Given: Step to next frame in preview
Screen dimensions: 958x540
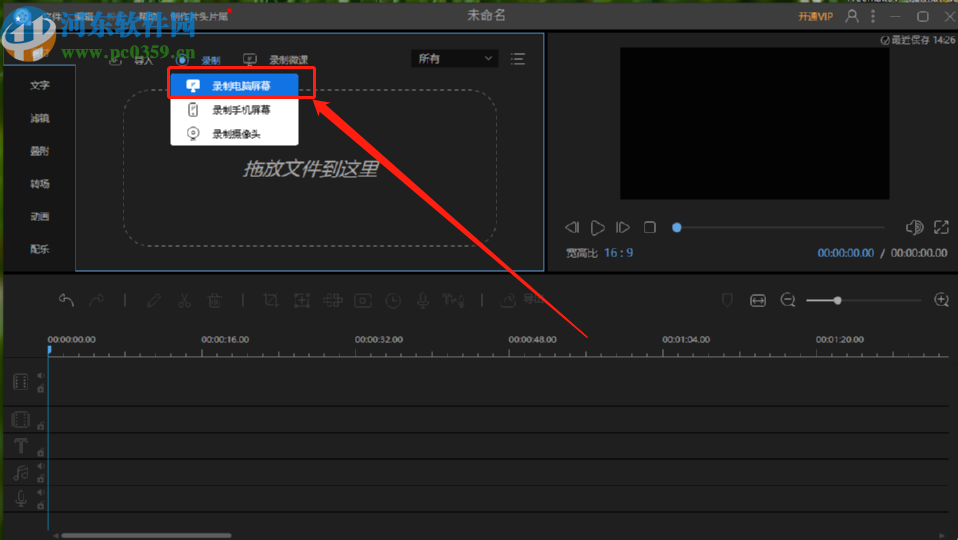Looking at the screenshot, I should [623, 228].
